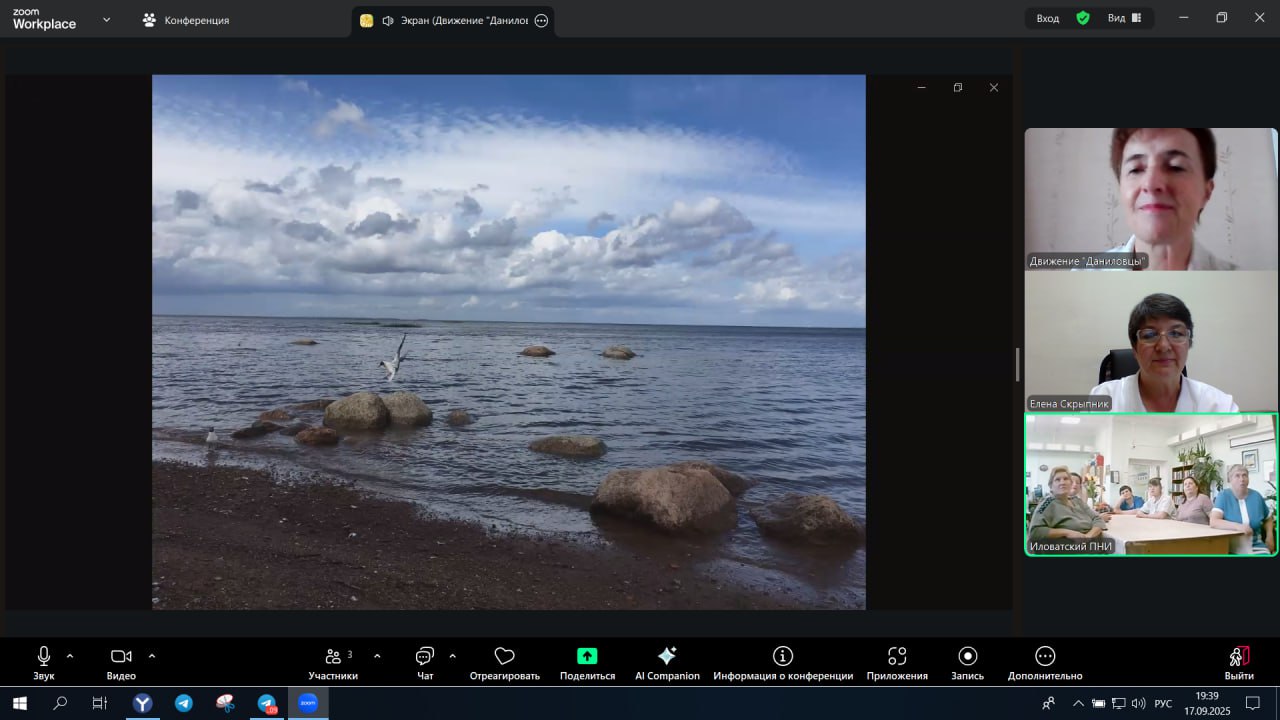Expand the arrow next to Участники
The image size is (1280, 720).
(x=377, y=656)
